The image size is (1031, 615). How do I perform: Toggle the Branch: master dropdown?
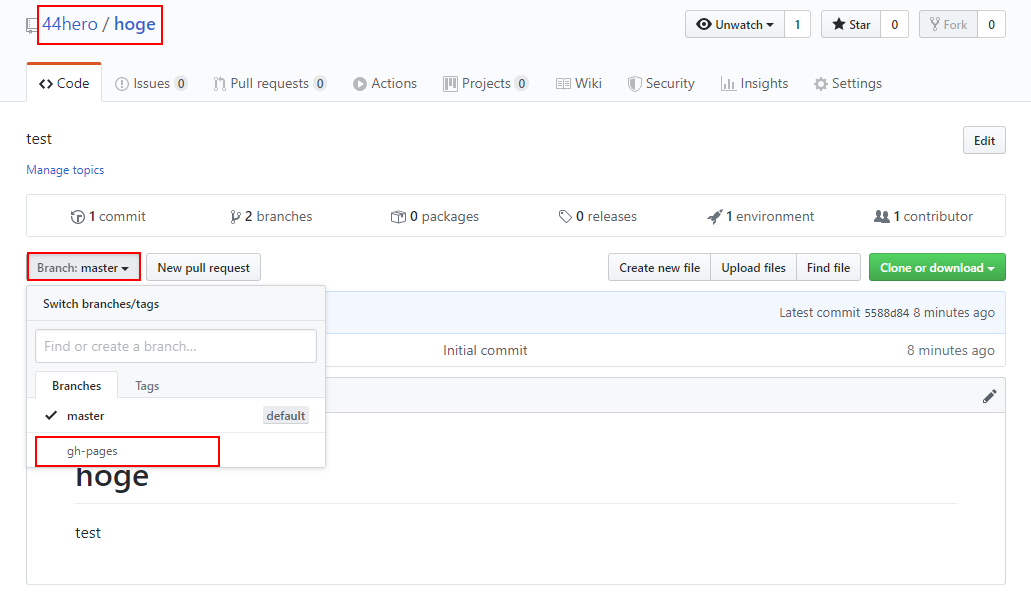point(83,267)
